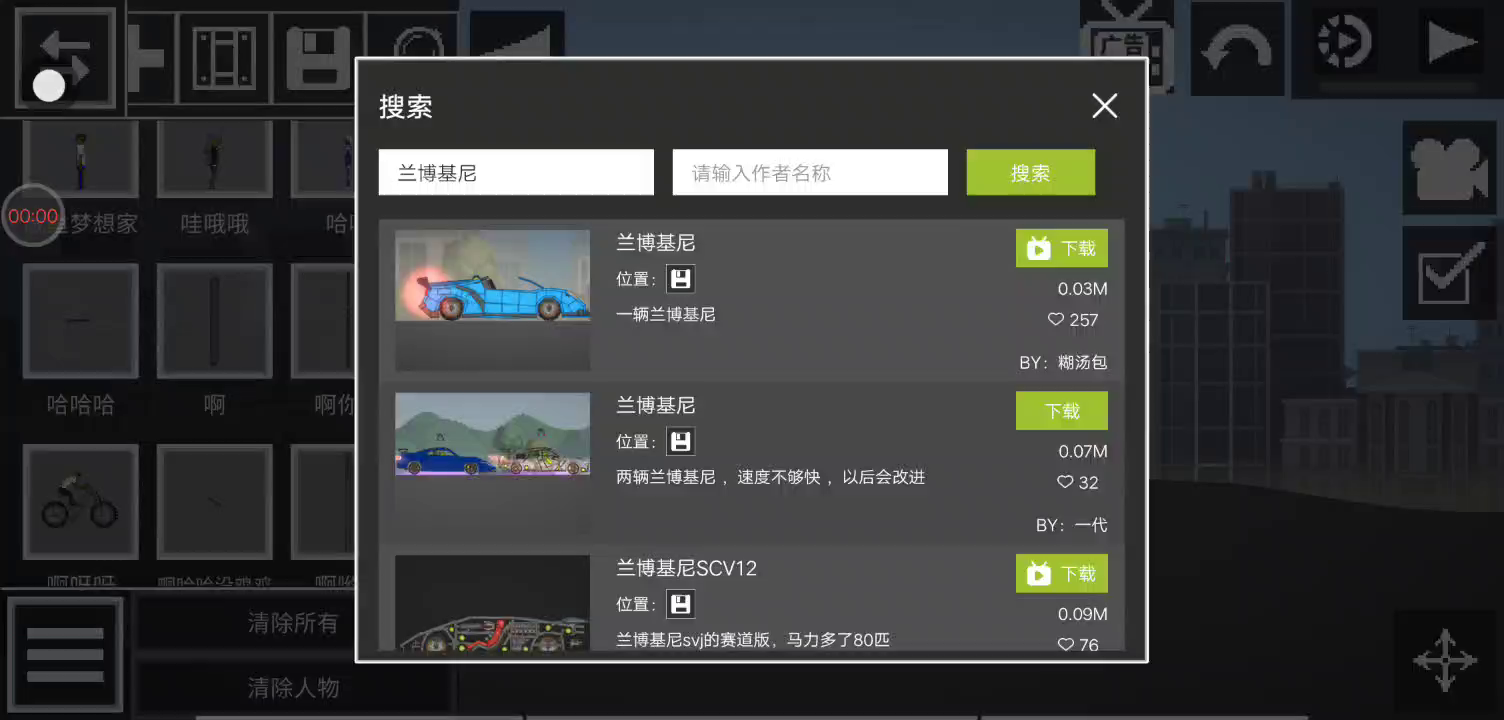Toggle the checkmark box icon on right side
This screenshot has height=720, width=1504.
(x=1448, y=273)
